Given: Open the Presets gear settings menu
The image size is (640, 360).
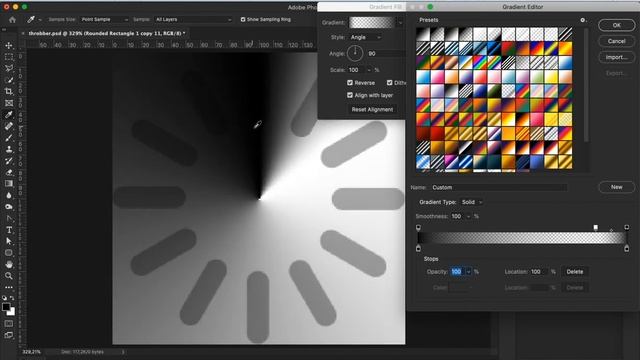Looking at the screenshot, I should pyautogui.click(x=582, y=20).
